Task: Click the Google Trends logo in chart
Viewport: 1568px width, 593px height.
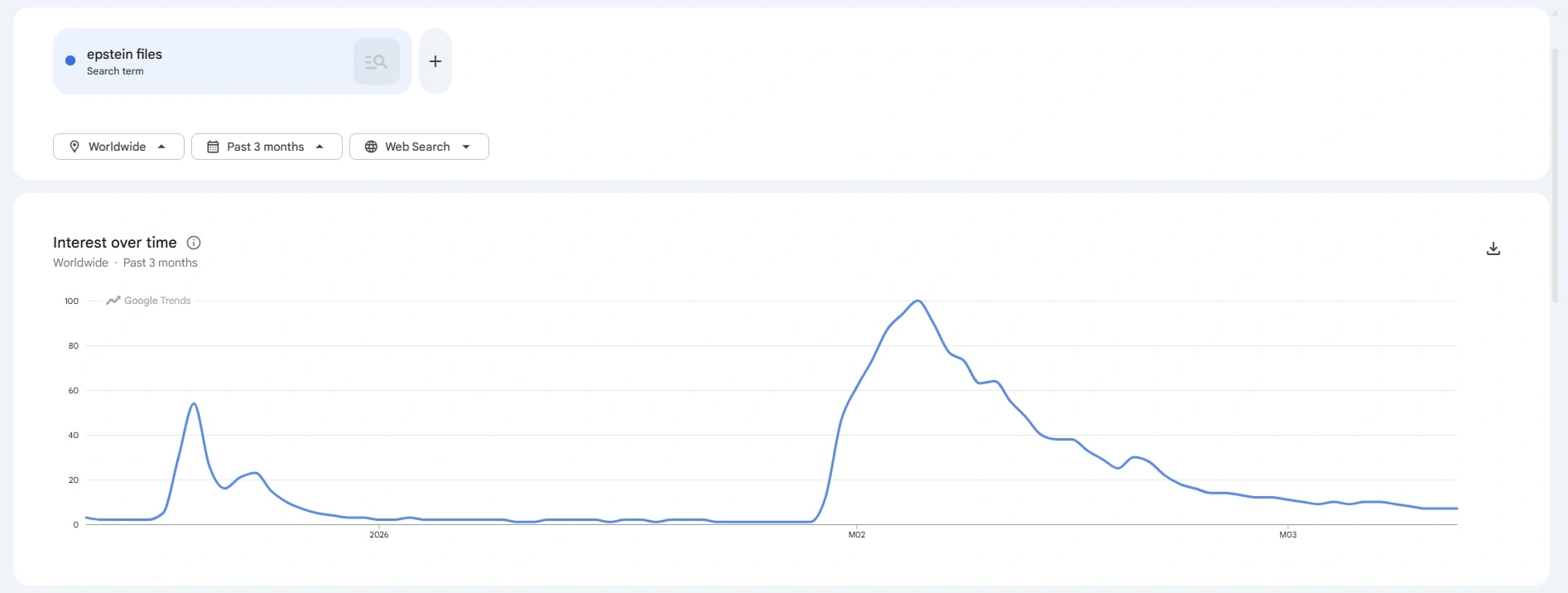Action: pos(148,301)
